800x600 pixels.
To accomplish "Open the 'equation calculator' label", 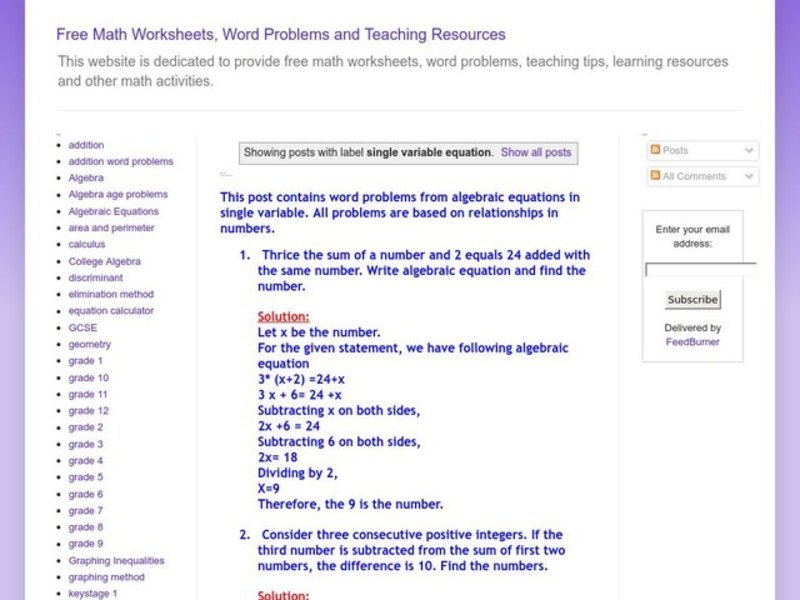I will [x=112, y=311].
